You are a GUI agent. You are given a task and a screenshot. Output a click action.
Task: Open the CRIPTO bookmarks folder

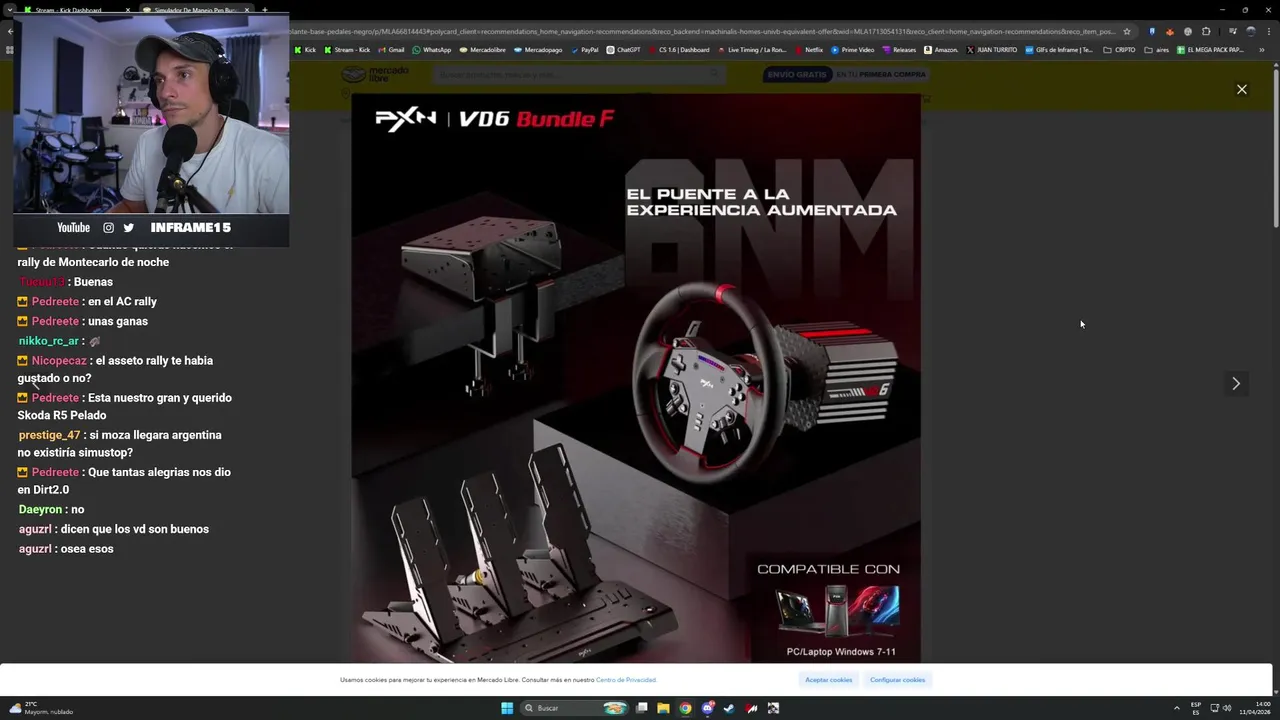pos(1120,49)
